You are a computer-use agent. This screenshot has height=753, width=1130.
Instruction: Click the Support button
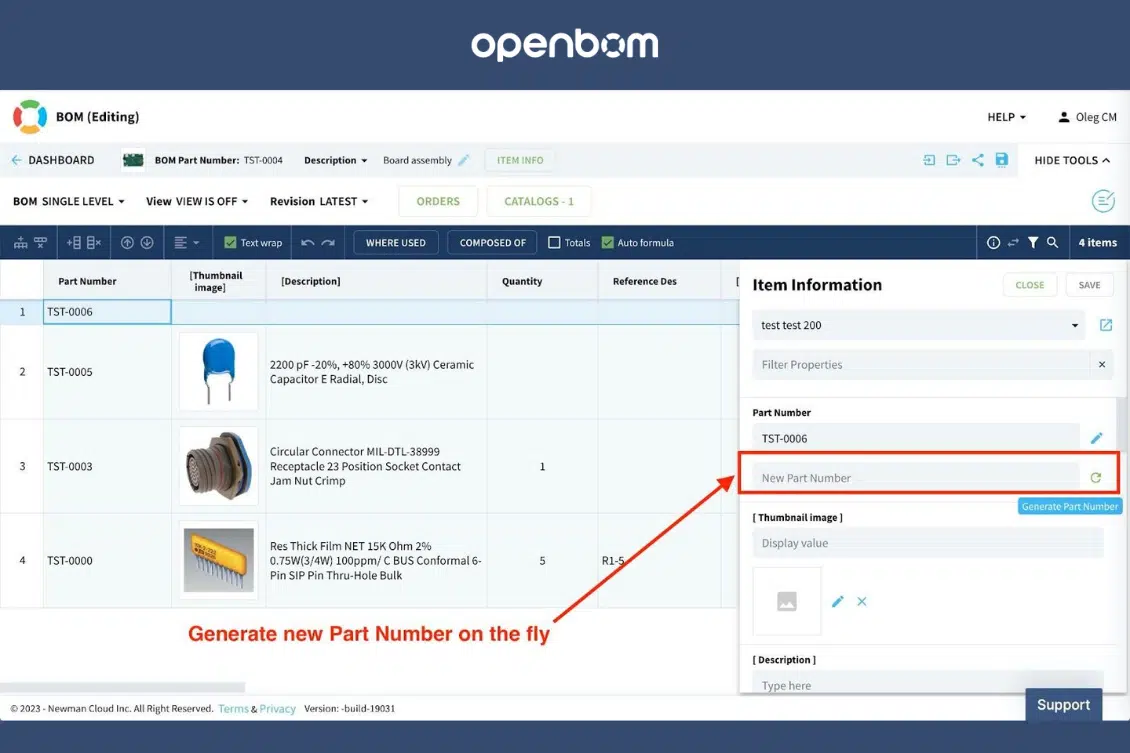click(1063, 705)
